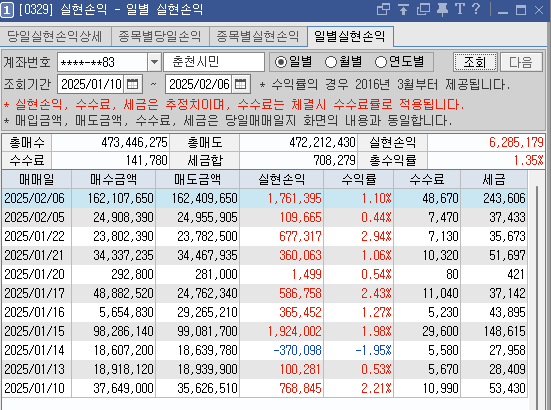551x410 pixels.
Task: Click the 수수료 column header
Action: point(427,180)
